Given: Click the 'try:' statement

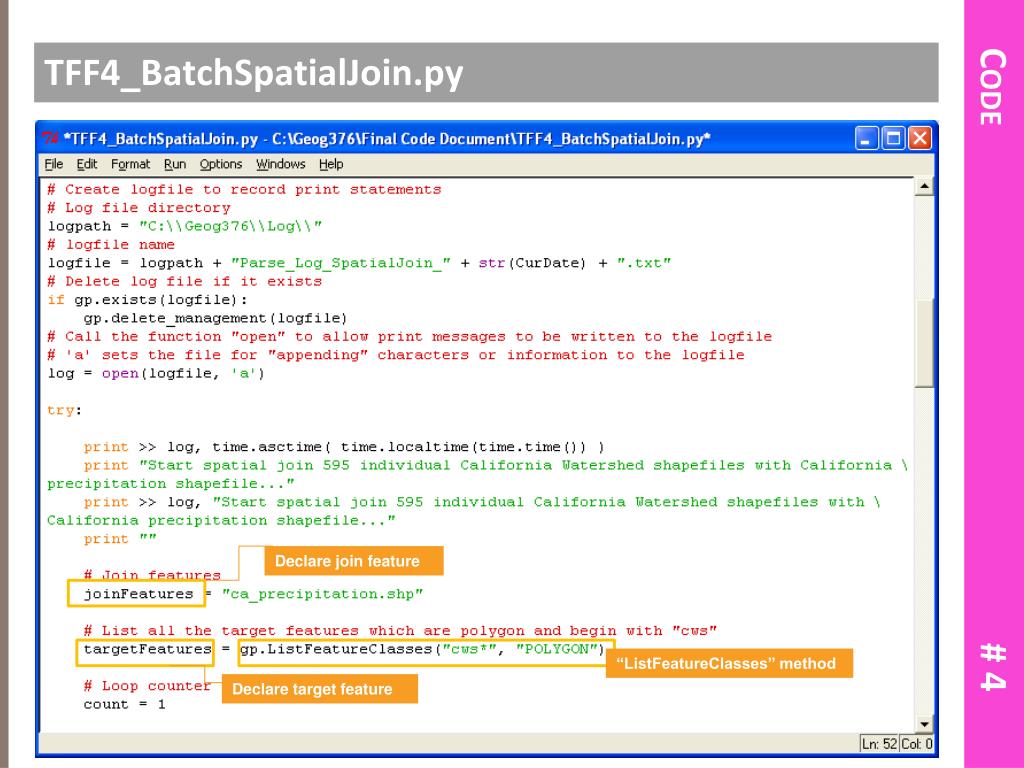Looking at the screenshot, I should click(x=64, y=410).
